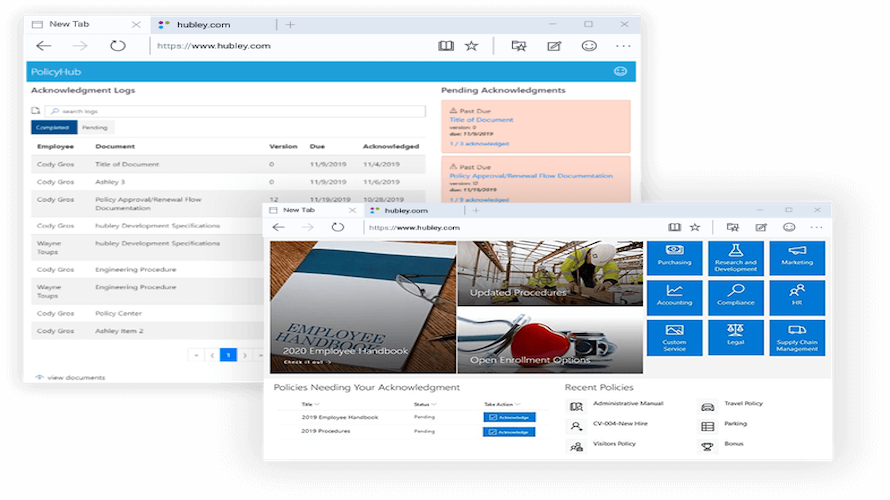This screenshot has height=500, width=890.
Task: Click feedback smiley in front browser toolbar
Action: [789, 227]
